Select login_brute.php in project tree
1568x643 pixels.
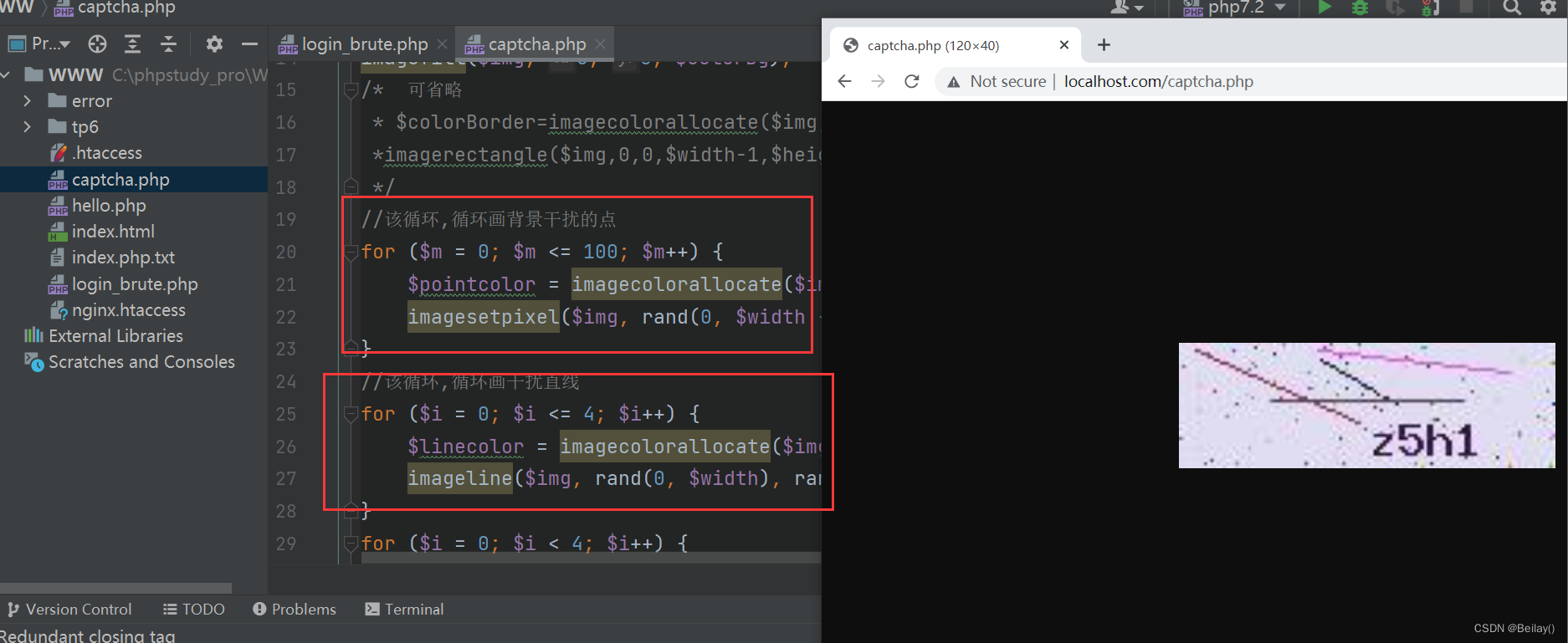[123, 284]
